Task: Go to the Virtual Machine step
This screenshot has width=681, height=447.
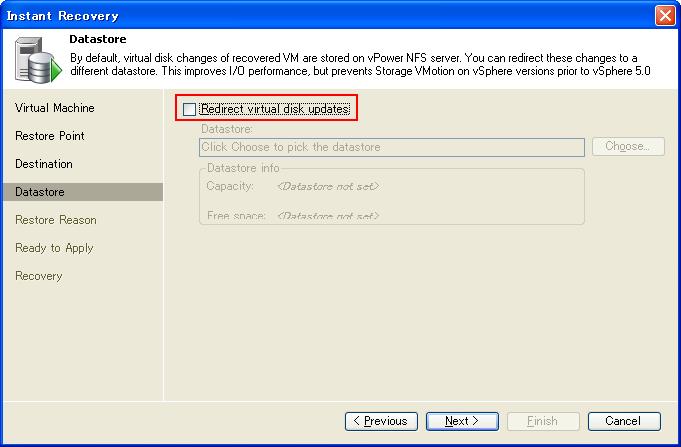Action: coord(55,108)
